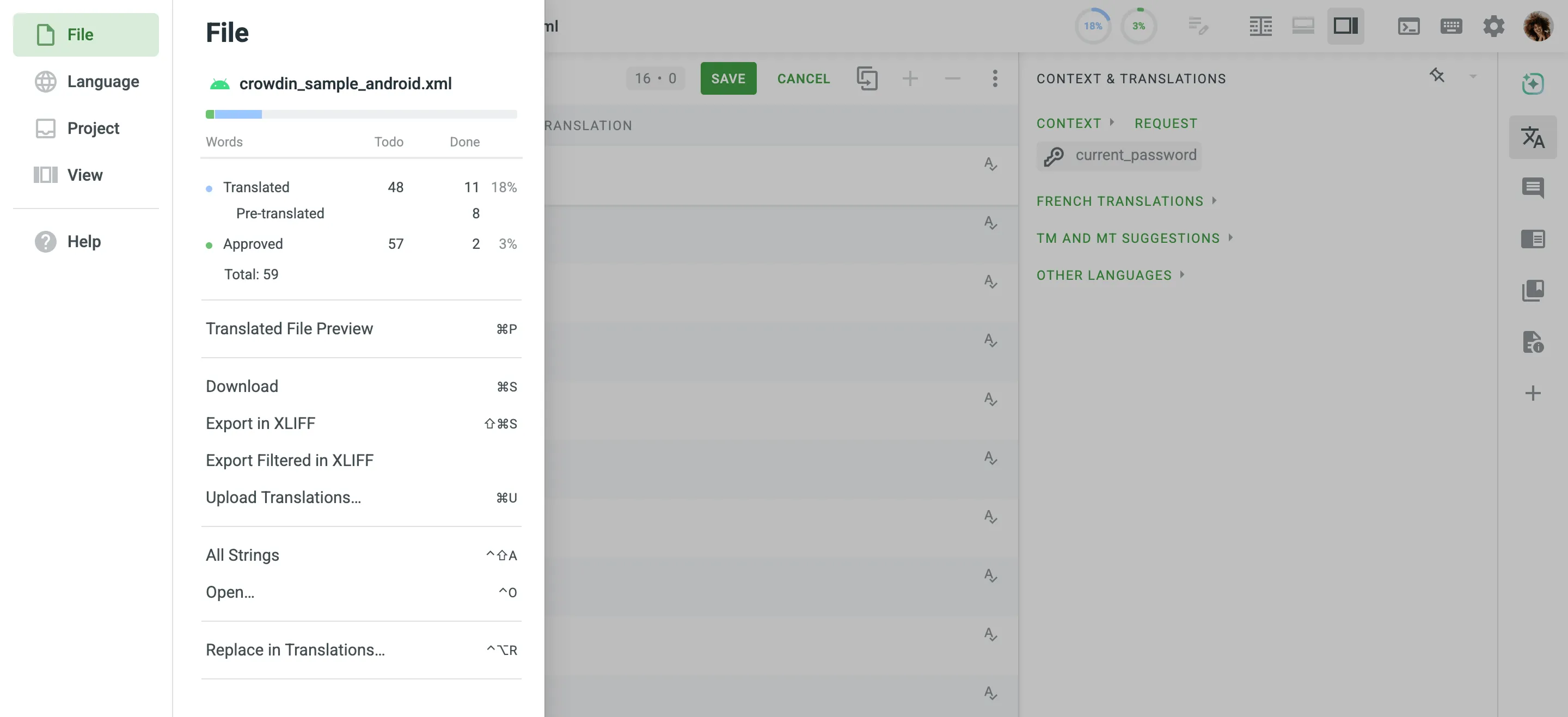Select Export in XLIFF option
The image size is (1568, 717).
tap(261, 423)
